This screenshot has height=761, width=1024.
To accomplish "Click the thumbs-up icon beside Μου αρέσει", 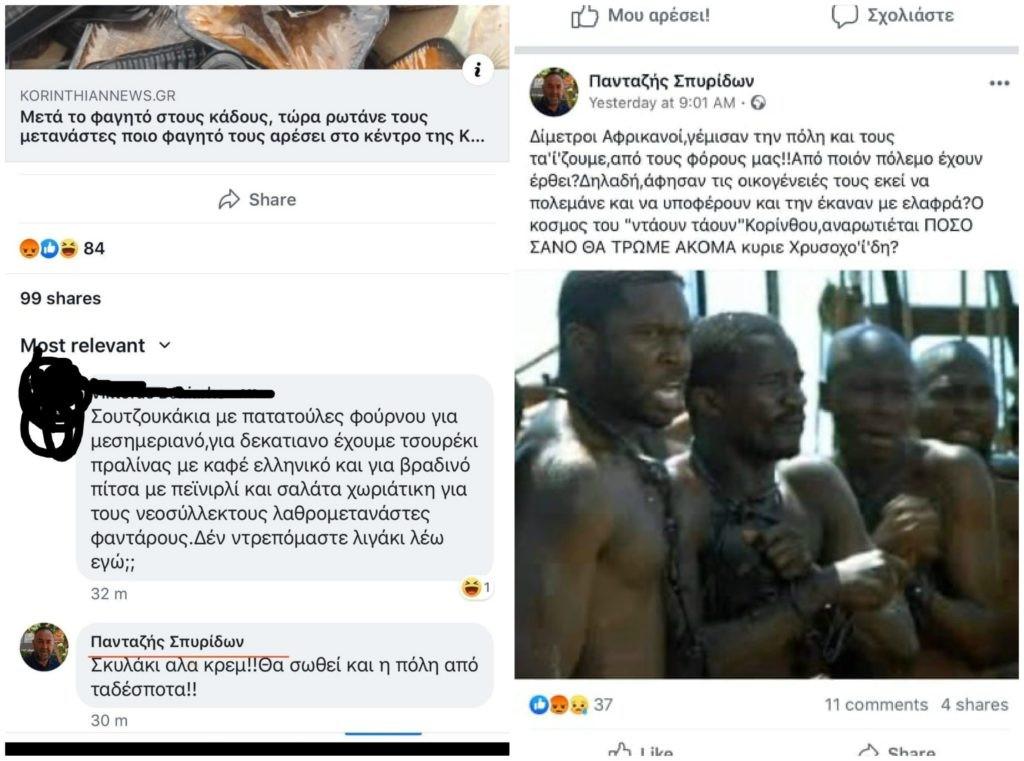I will 584,15.
